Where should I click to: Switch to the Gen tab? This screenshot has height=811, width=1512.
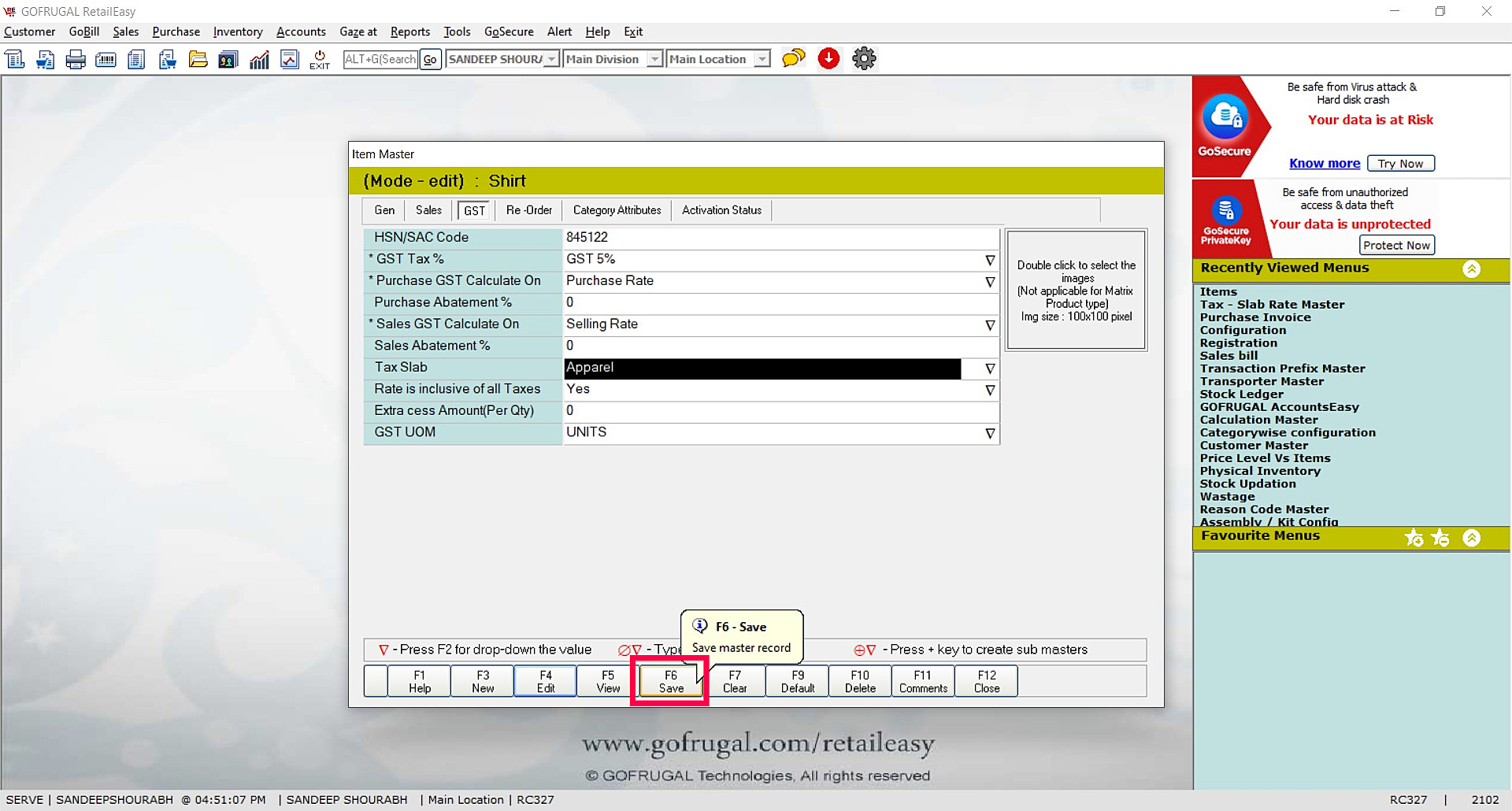point(384,210)
